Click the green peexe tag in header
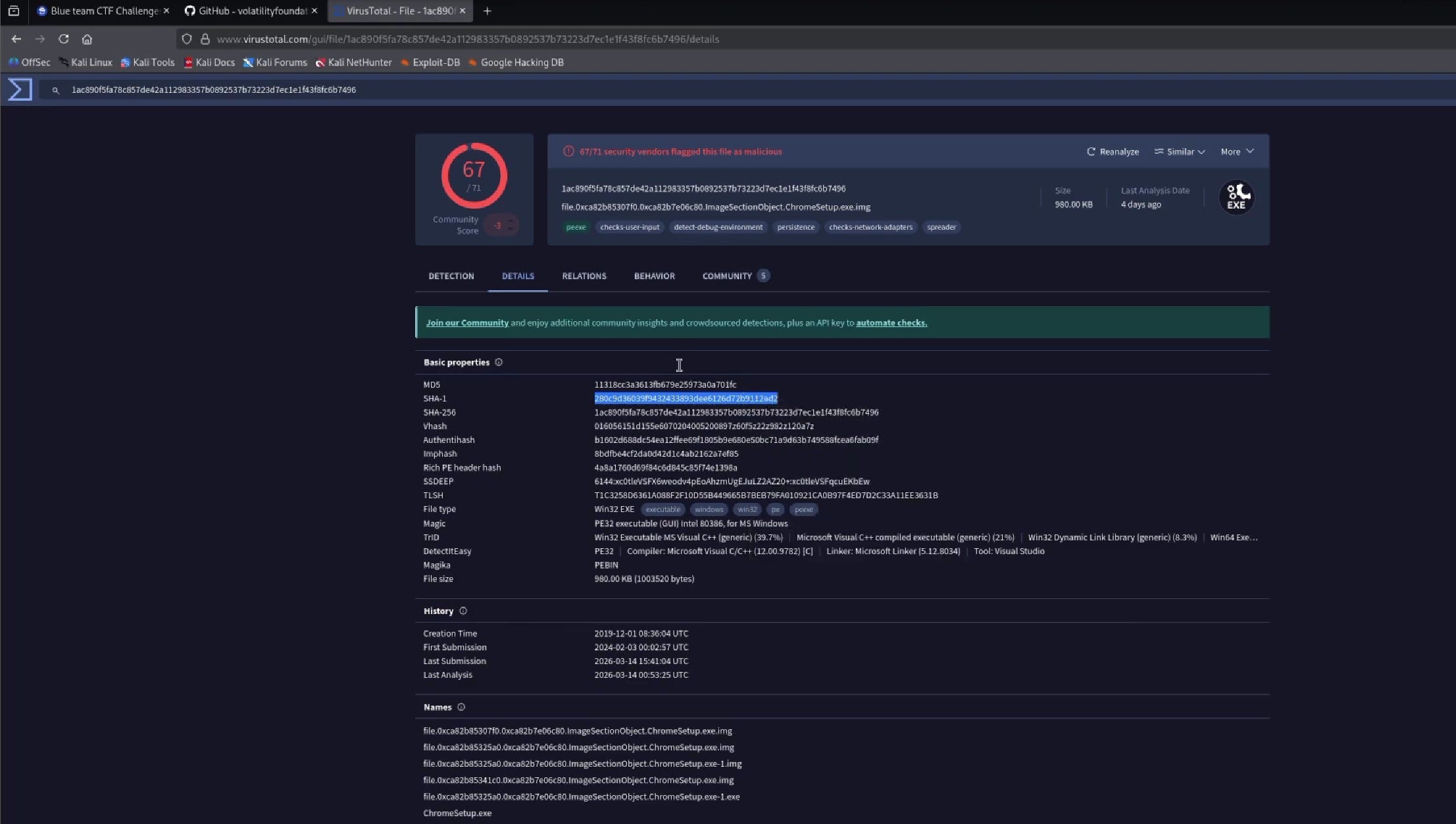The width and height of the screenshot is (1456, 824). point(576,227)
